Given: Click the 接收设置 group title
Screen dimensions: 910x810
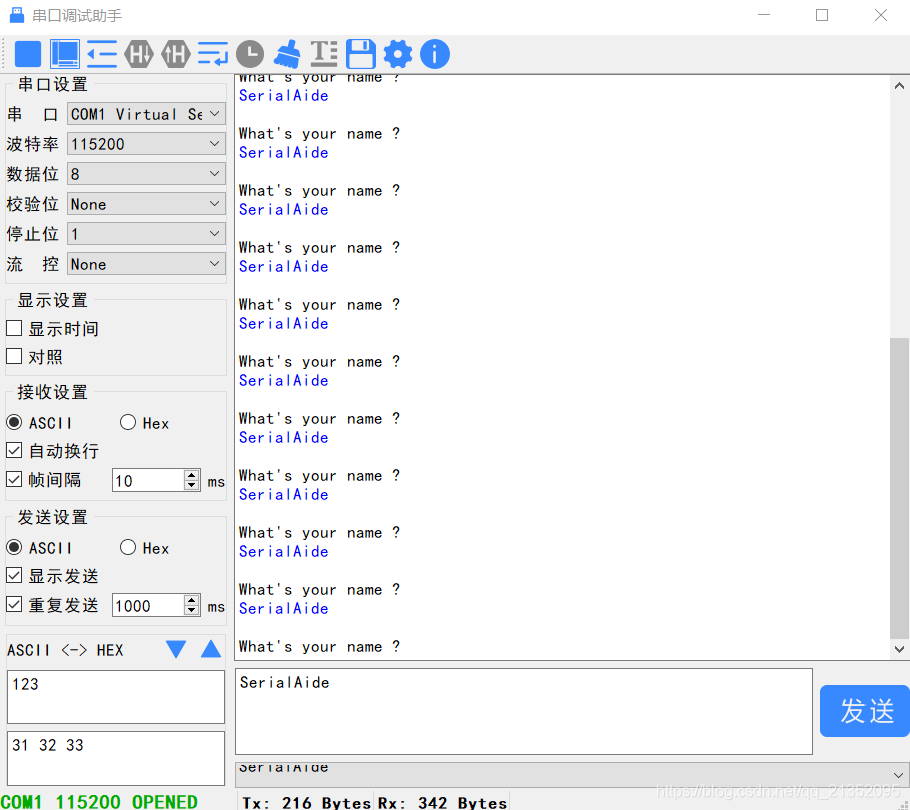Looking at the screenshot, I should 52,392.
